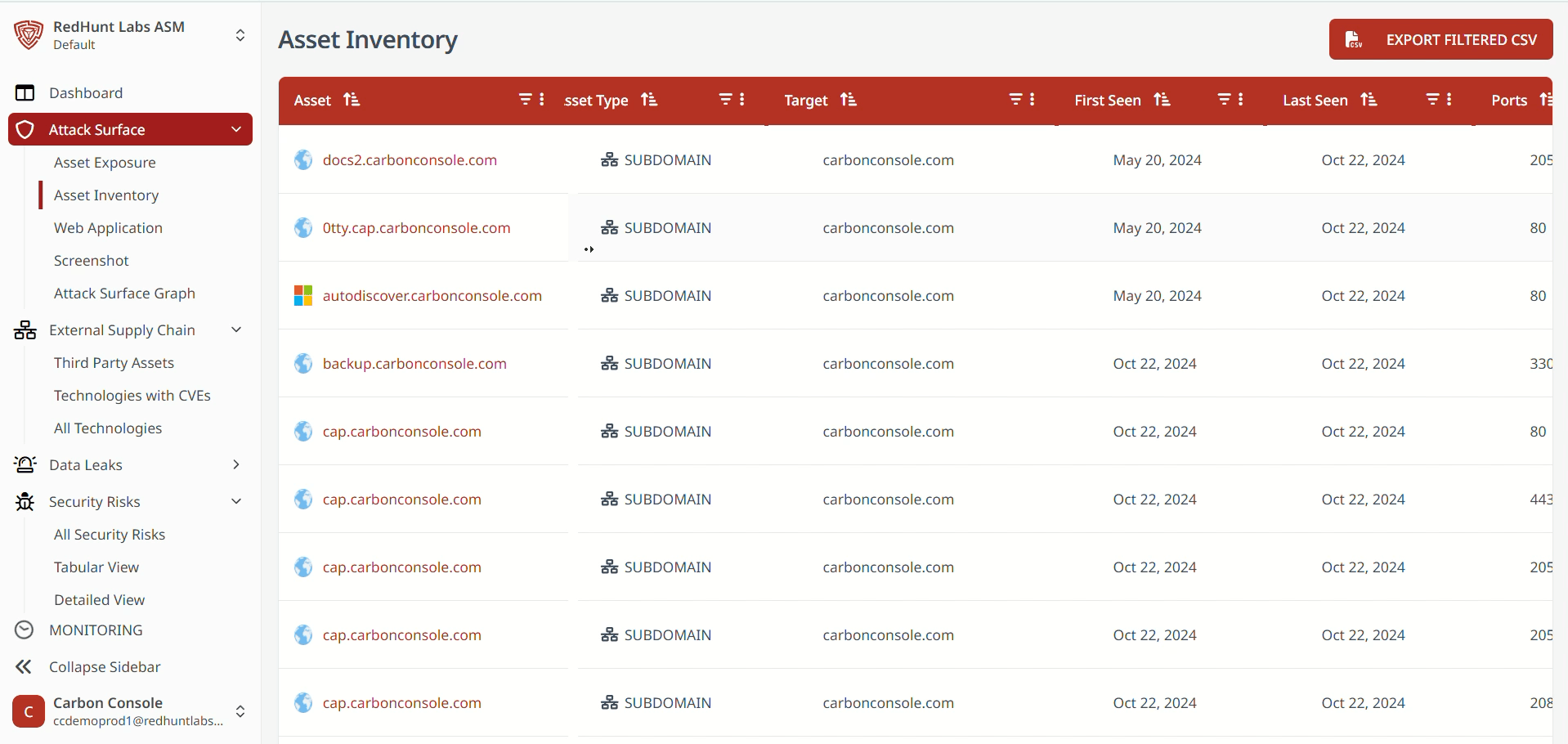Click May 20, 2024 in autodiscover row
This screenshot has height=744, width=1568.
tap(1157, 296)
